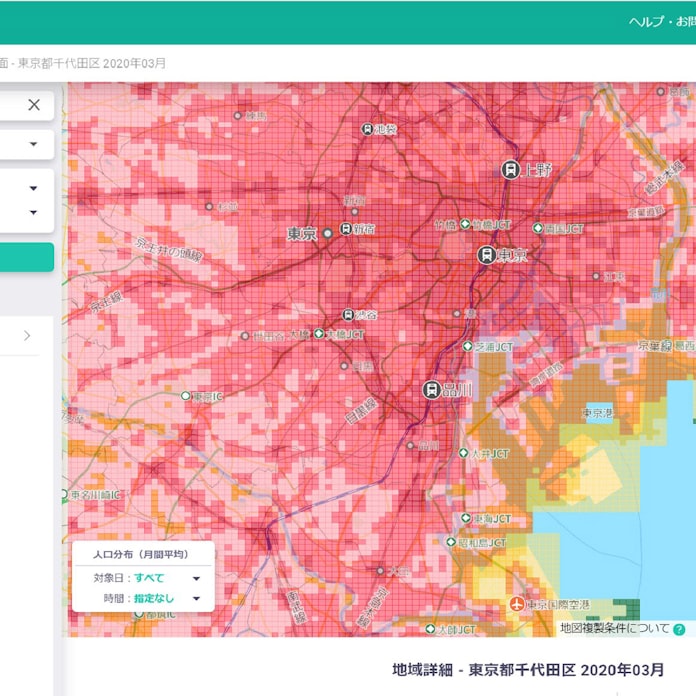
Task: Open the 対象日 すべて dropdown
Action: point(196,578)
